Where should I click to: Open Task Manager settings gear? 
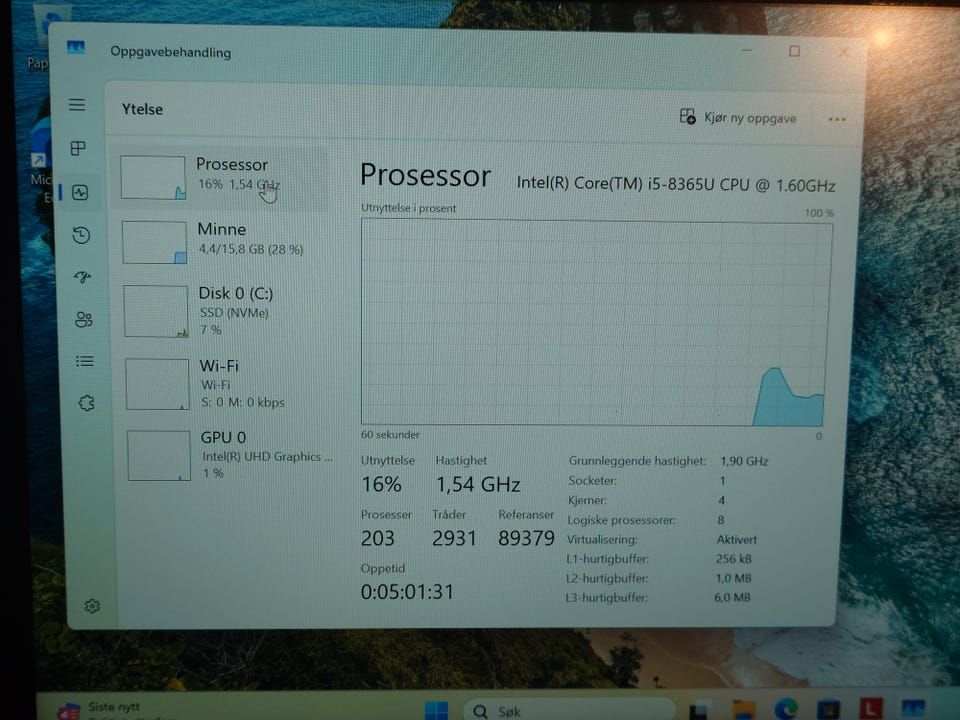coord(92,606)
